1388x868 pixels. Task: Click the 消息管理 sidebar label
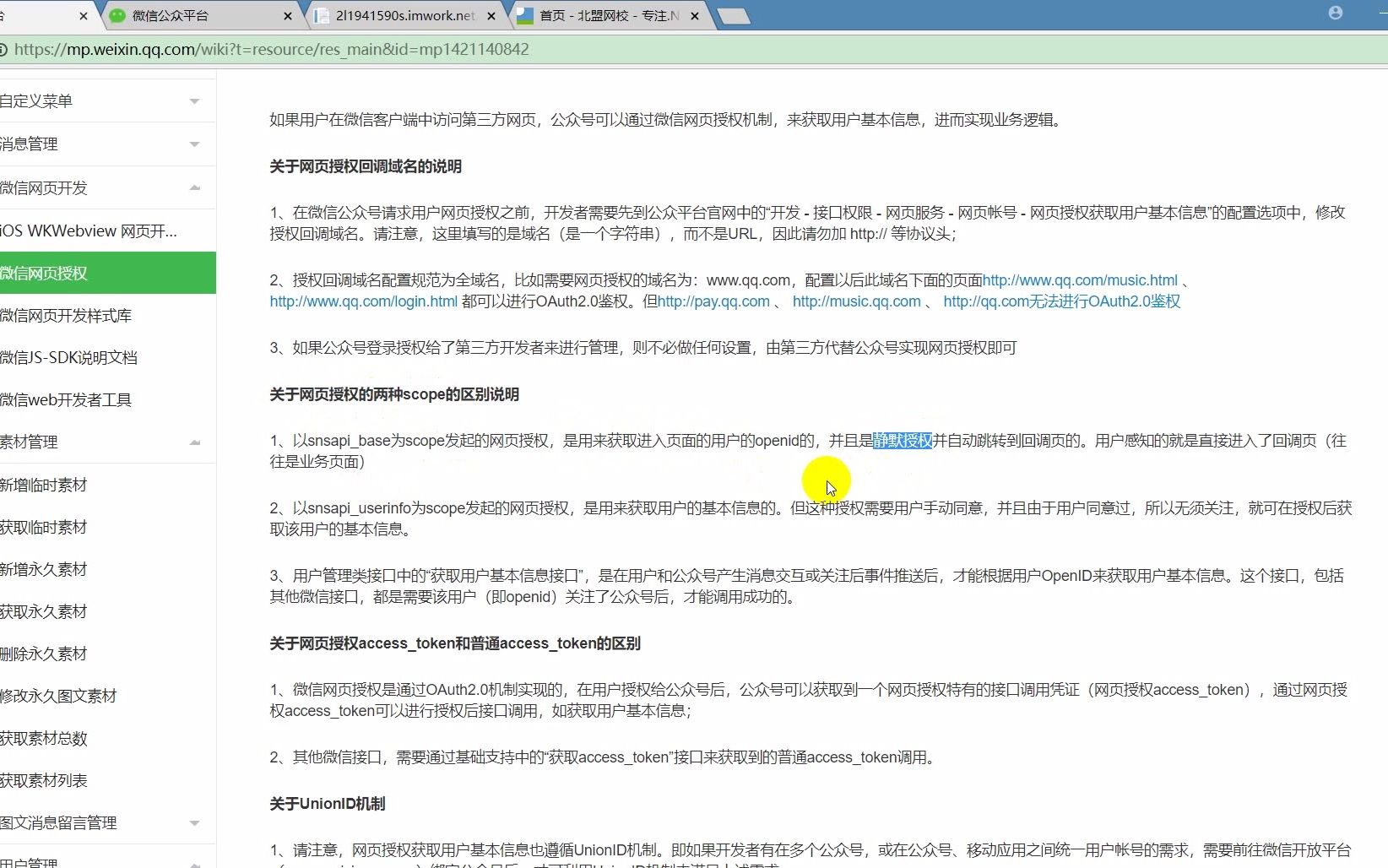click(x=29, y=144)
